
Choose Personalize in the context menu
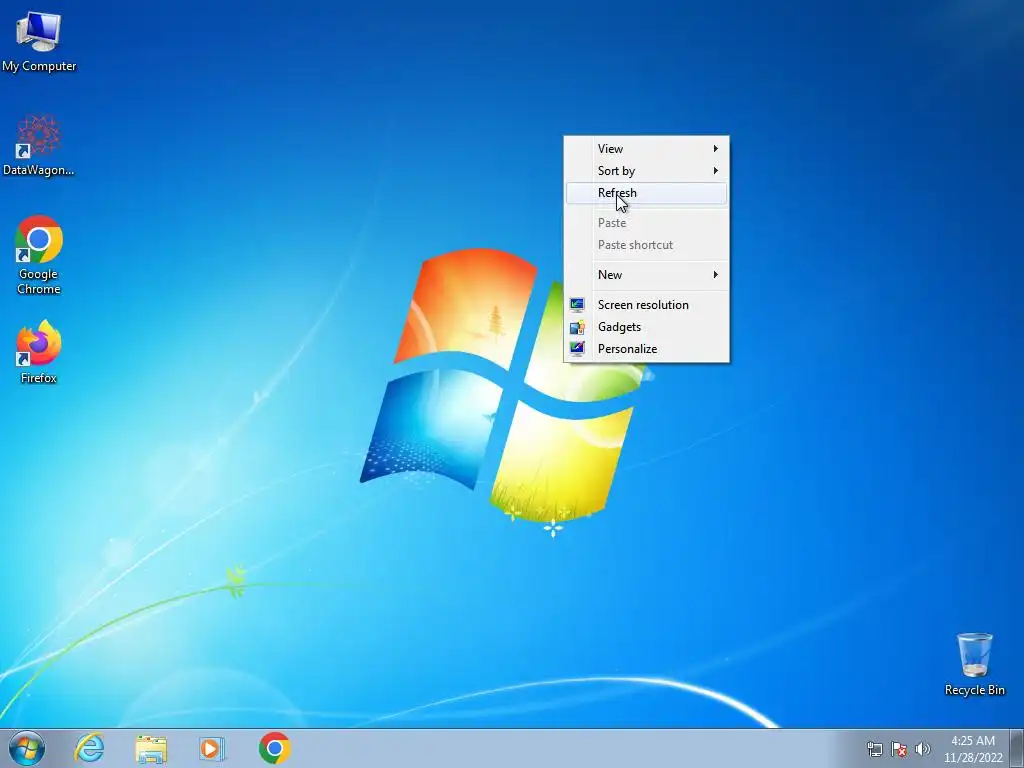click(x=647, y=349)
